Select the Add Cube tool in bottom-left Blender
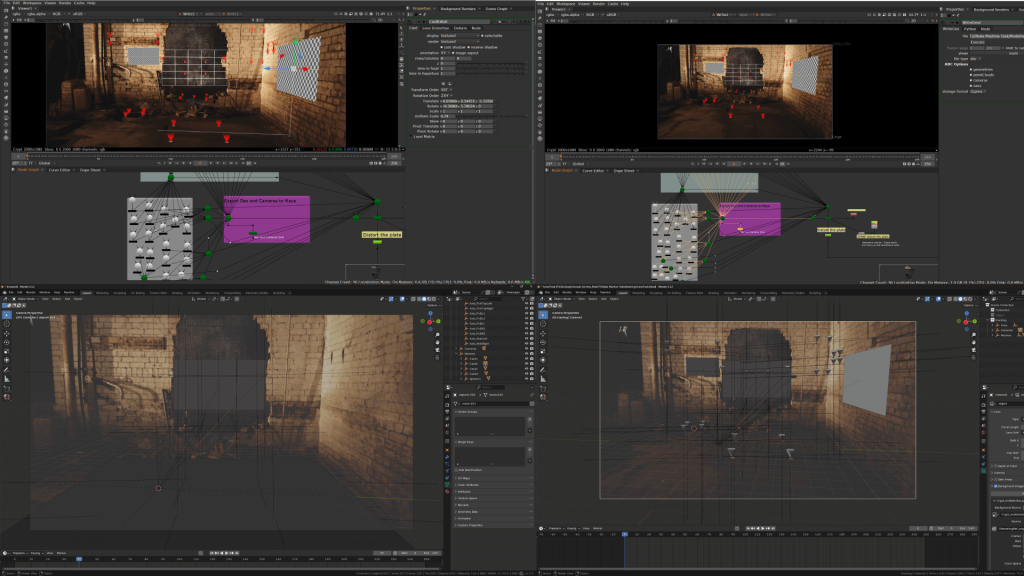 (x=7, y=388)
